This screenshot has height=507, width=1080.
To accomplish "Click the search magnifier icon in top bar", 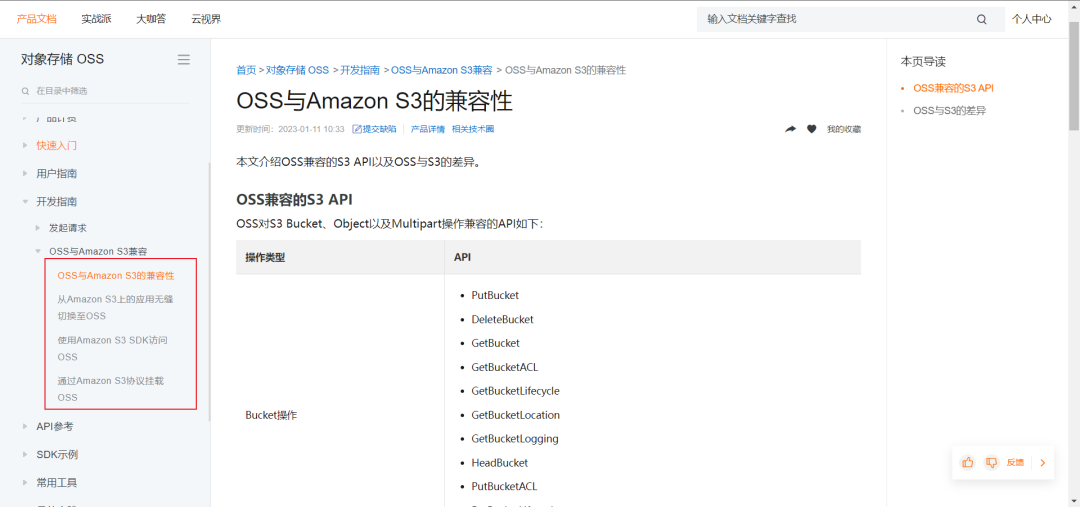I will [x=982, y=19].
